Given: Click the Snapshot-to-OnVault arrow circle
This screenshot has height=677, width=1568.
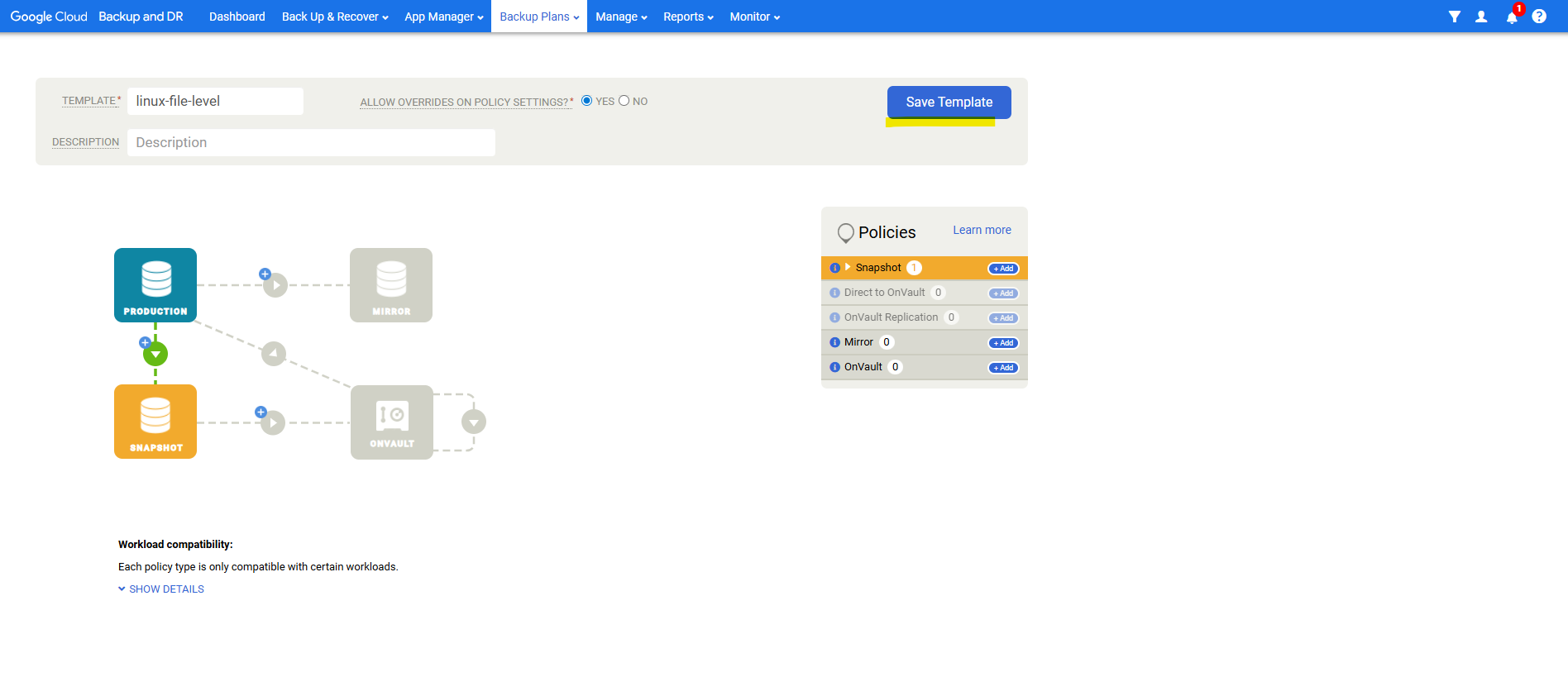Looking at the screenshot, I should (273, 423).
